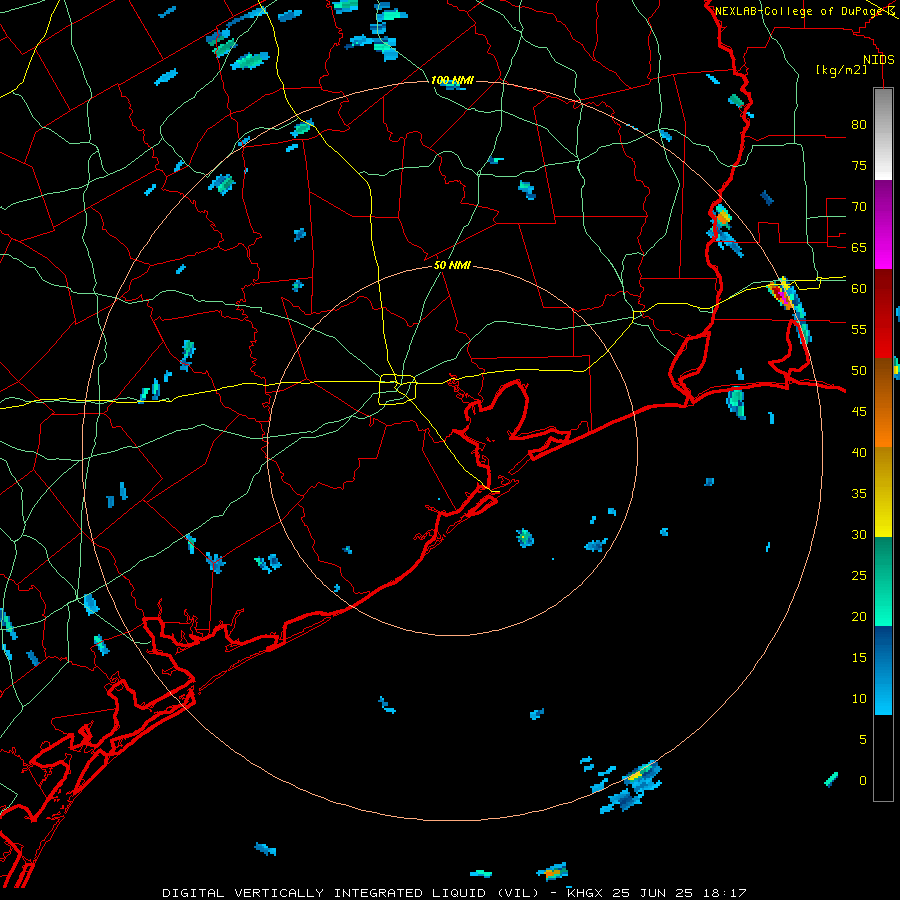
Task: Click the 45 value on the scale
Action: pyautogui.click(x=859, y=412)
